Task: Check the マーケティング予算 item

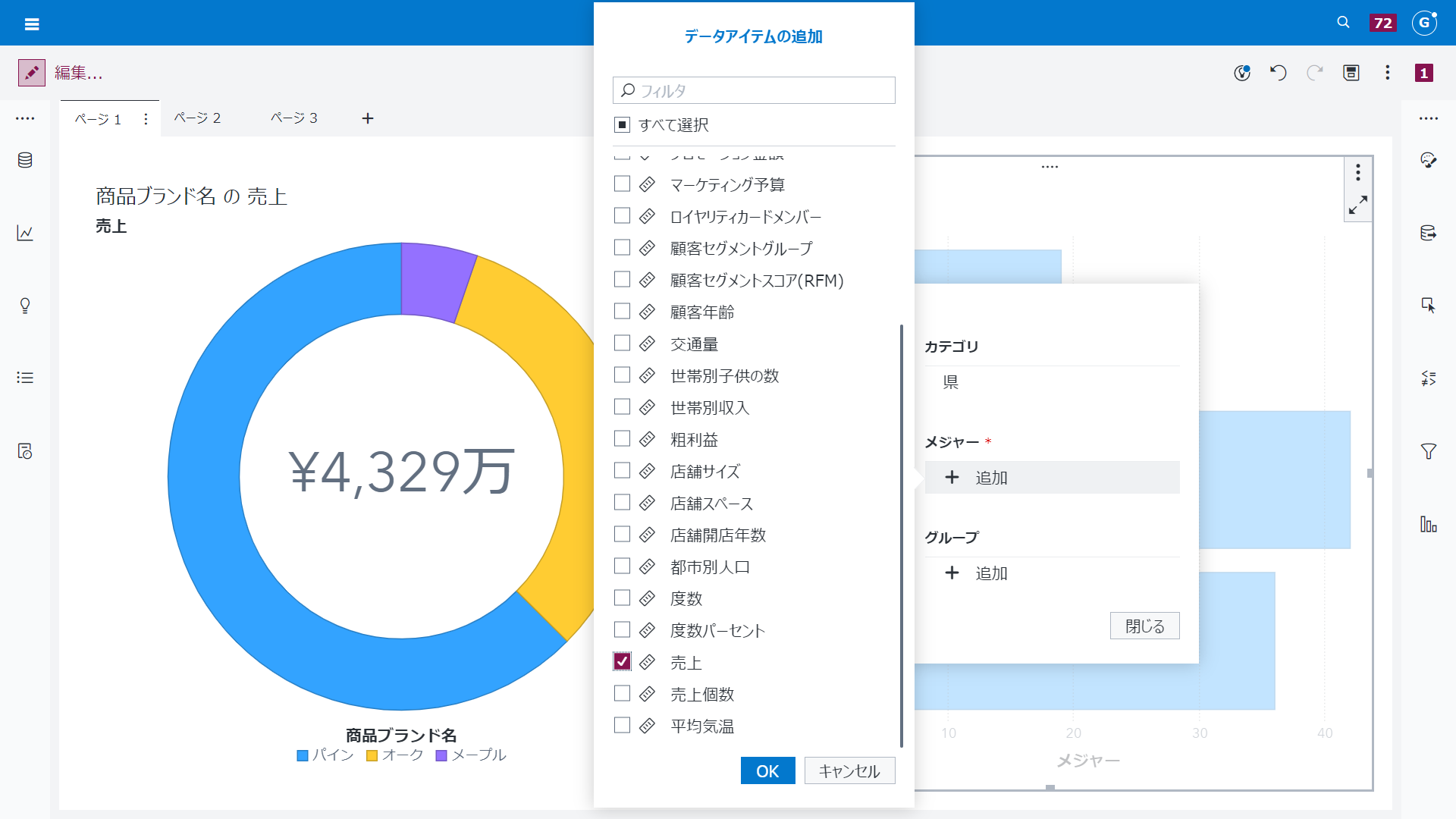Action: (622, 184)
